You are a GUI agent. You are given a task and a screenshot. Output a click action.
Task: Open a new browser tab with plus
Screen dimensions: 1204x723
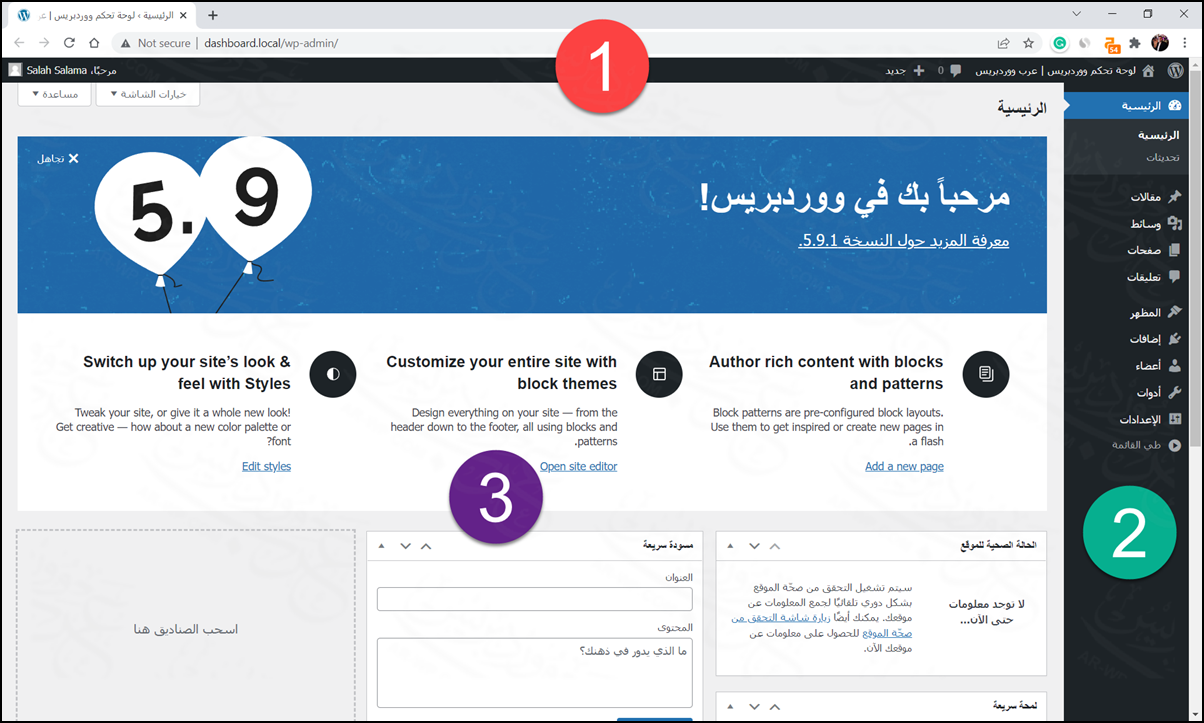click(212, 15)
